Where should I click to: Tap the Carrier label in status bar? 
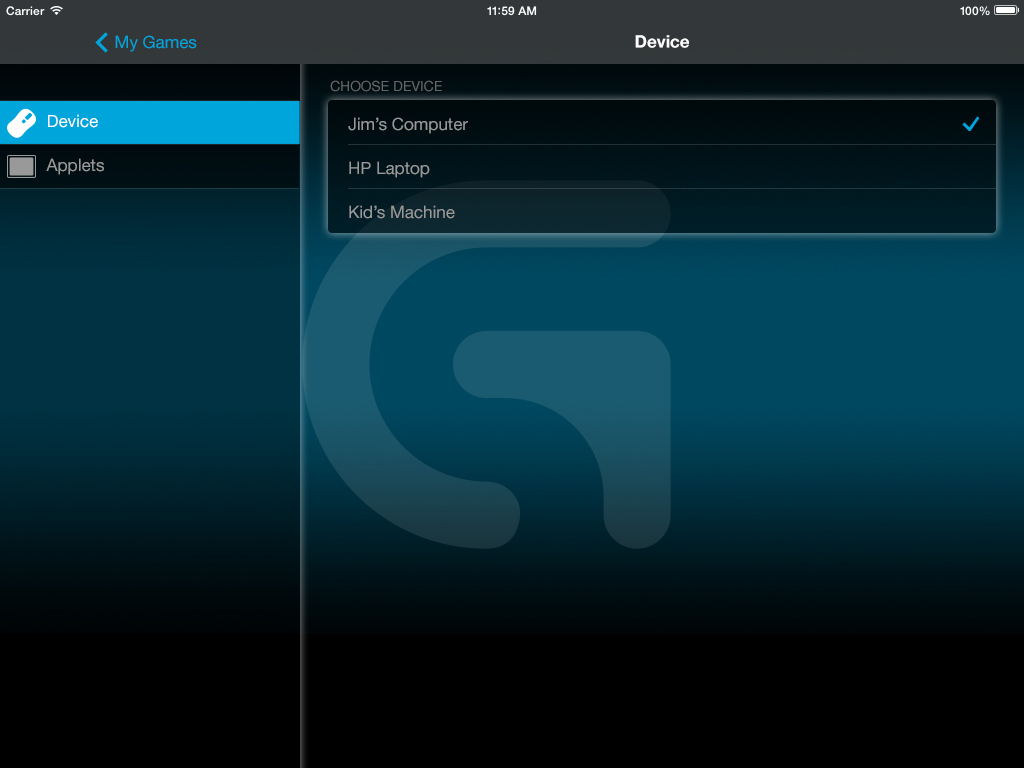pos(25,11)
